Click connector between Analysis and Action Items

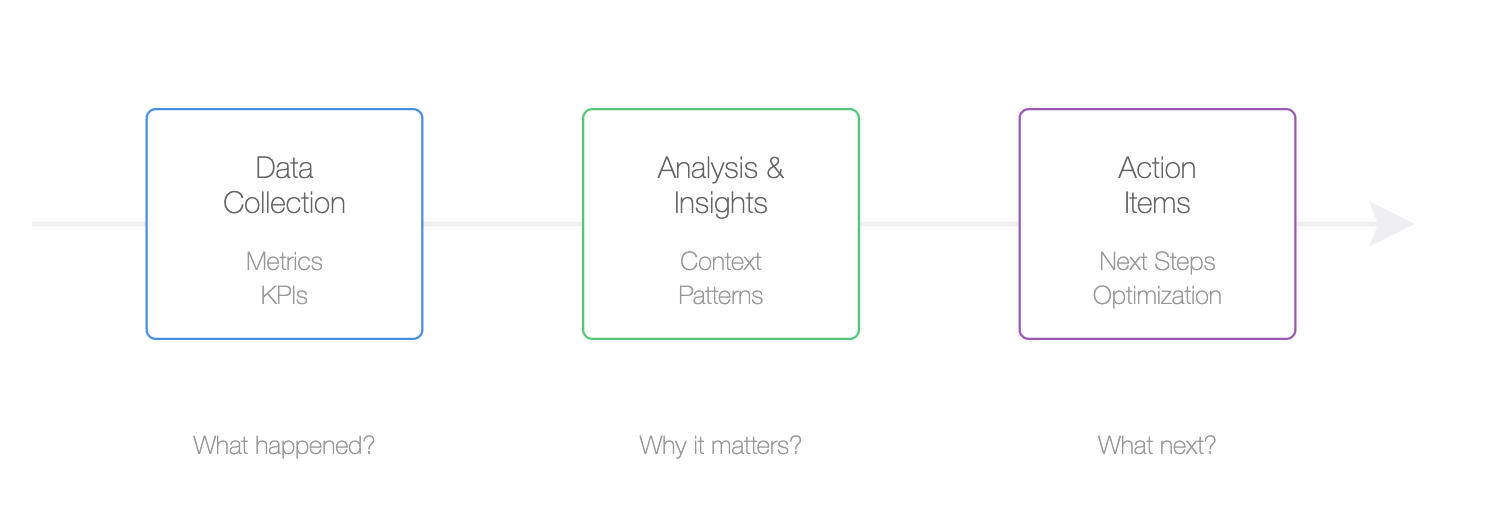coord(939,224)
